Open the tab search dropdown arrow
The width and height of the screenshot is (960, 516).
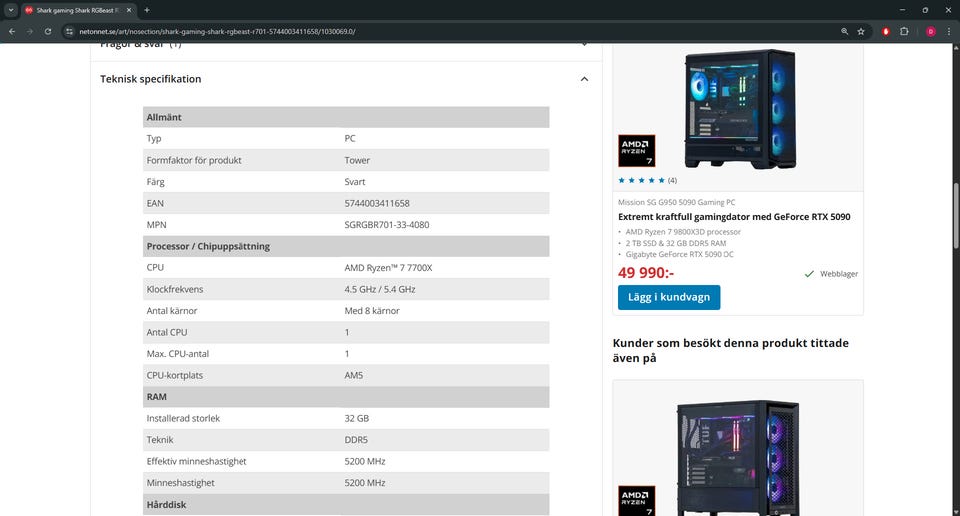pos(10,10)
